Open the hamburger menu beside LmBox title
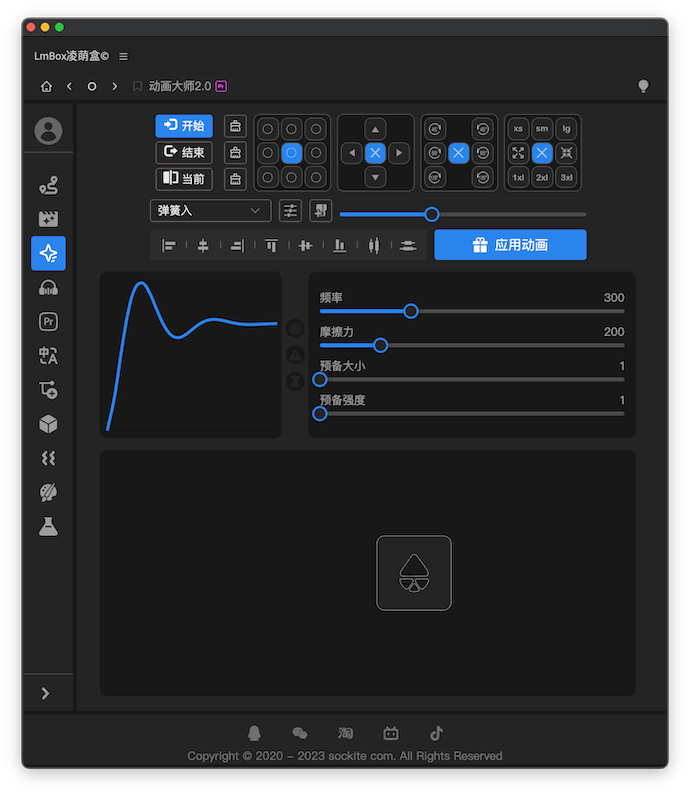Image resolution: width=690 pixels, height=794 pixels. tap(123, 56)
